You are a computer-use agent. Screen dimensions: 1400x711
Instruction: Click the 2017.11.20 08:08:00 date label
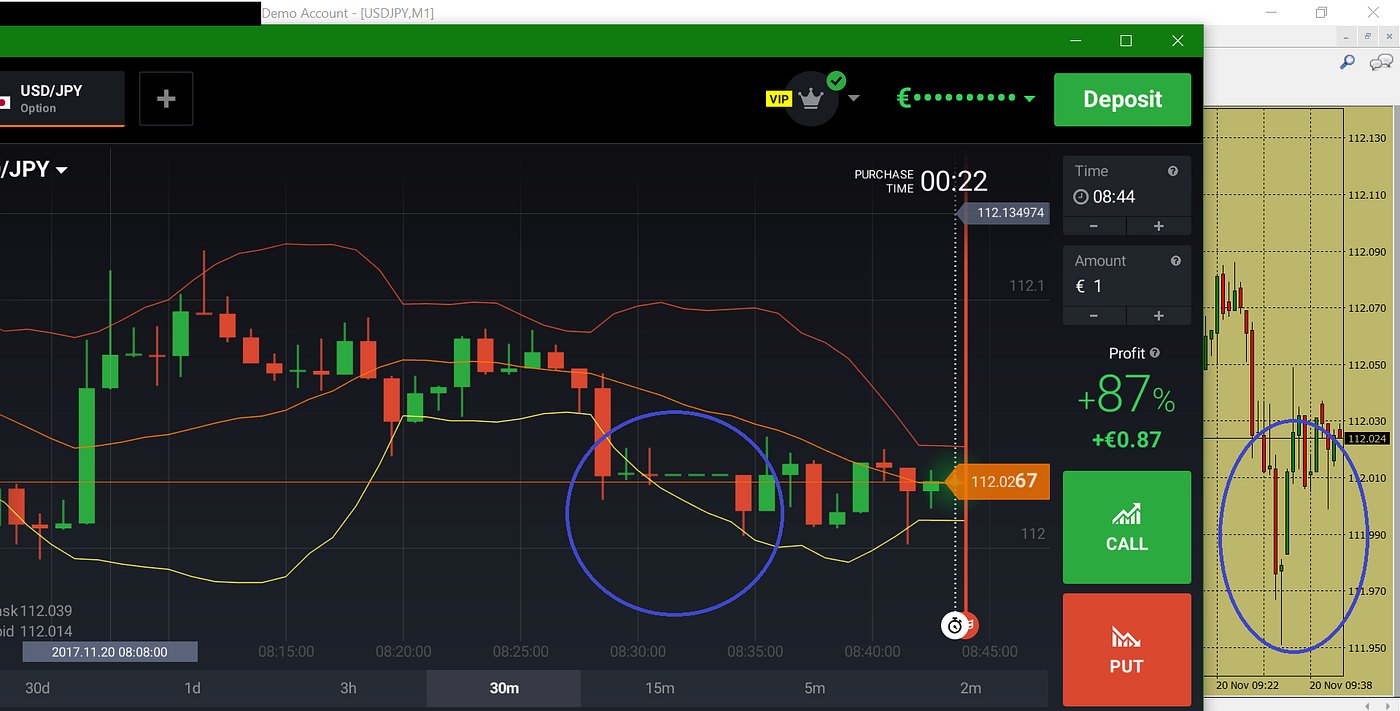pos(110,652)
